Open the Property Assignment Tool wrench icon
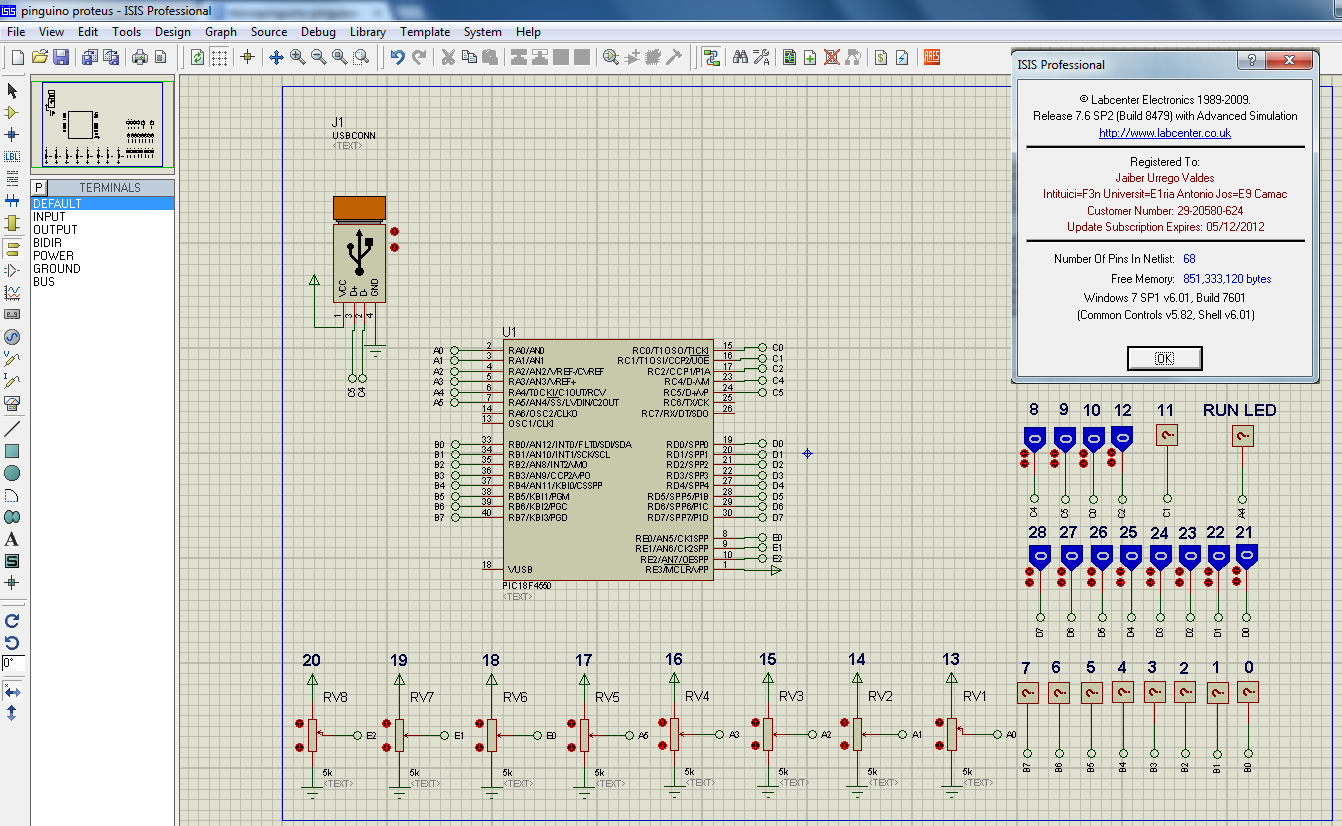 (x=761, y=57)
